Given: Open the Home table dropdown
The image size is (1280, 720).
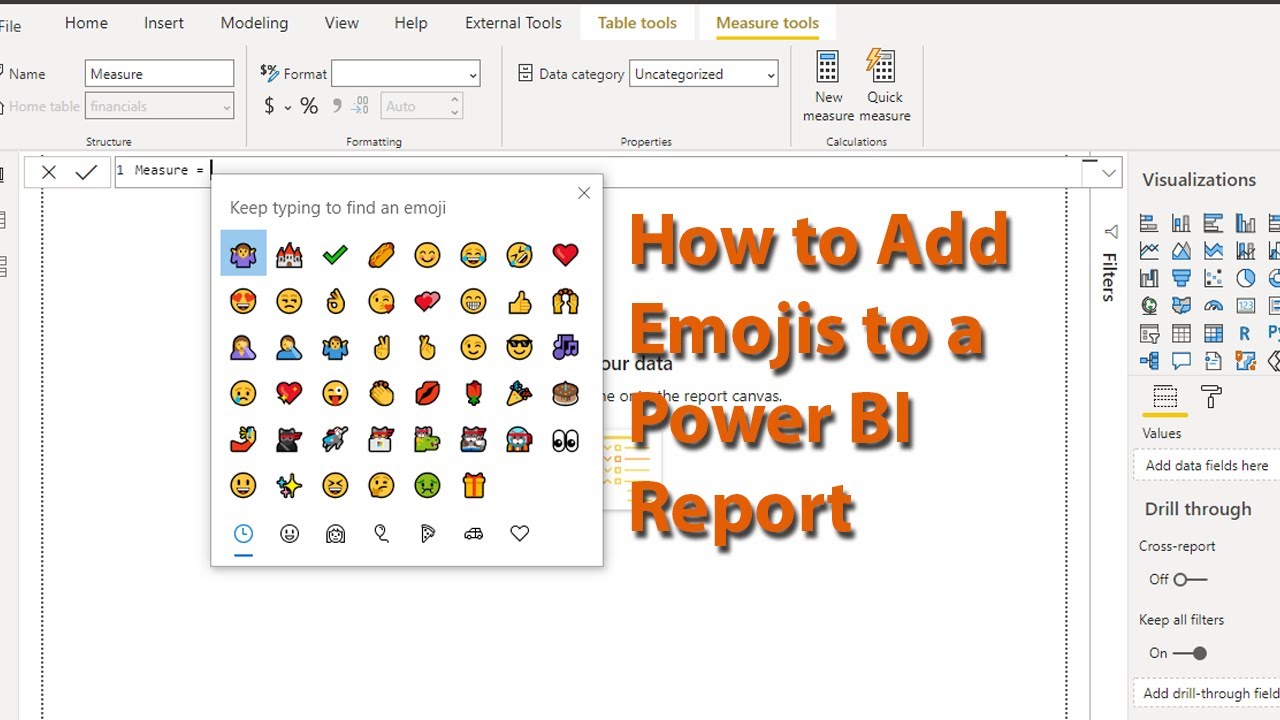Looking at the screenshot, I should point(159,106).
